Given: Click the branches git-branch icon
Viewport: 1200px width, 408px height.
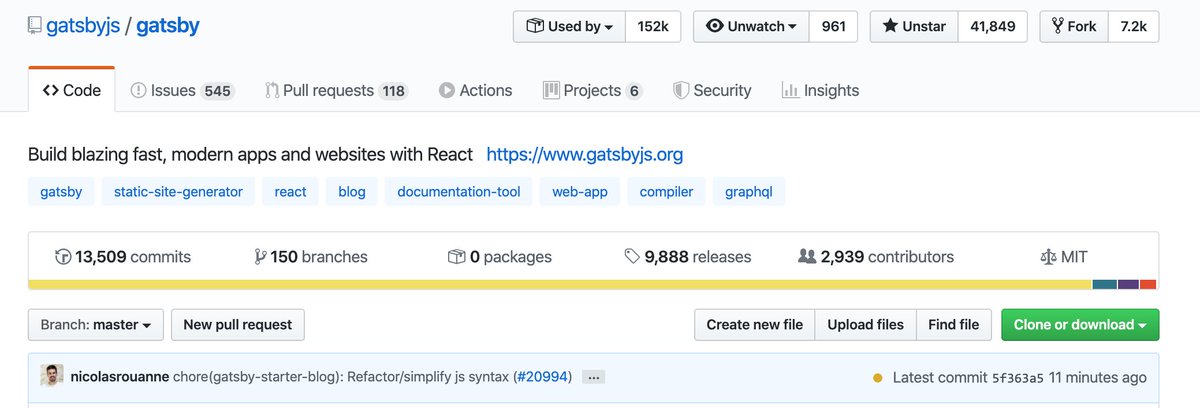Looking at the screenshot, I should click(x=260, y=257).
